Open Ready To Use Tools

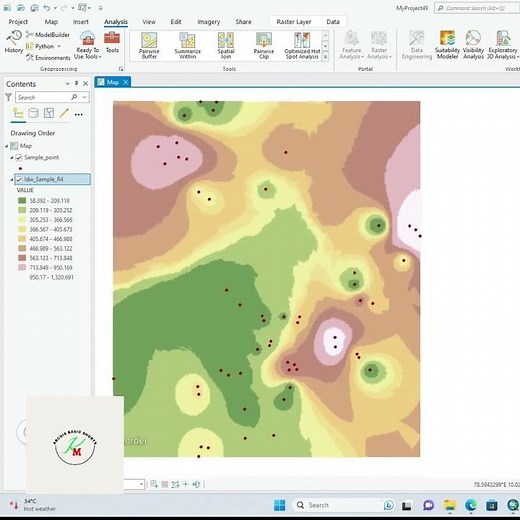(x=88, y=45)
